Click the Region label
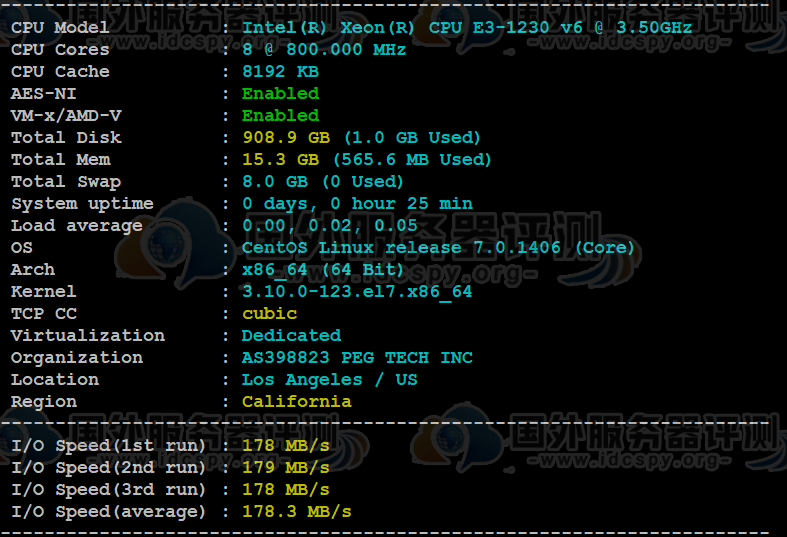Image resolution: width=787 pixels, height=537 pixels. coord(44,402)
